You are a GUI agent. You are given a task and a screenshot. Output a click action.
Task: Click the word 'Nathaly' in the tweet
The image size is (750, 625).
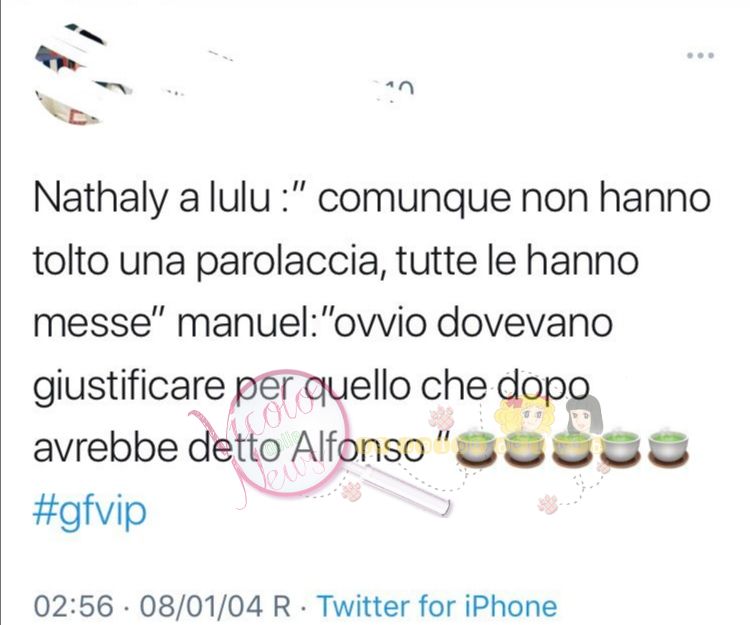pyautogui.click(x=100, y=199)
